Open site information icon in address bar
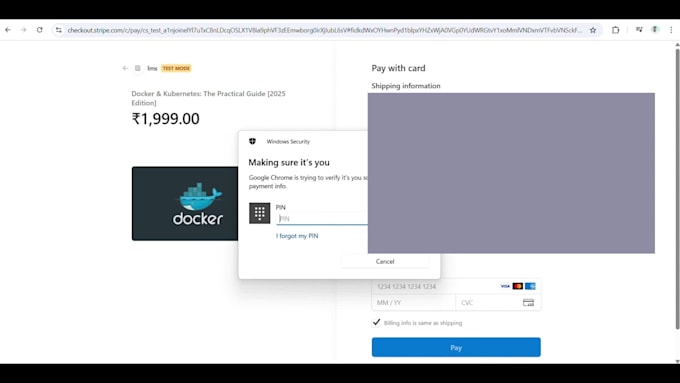This screenshot has width=680, height=383. (x=59, y=30)
